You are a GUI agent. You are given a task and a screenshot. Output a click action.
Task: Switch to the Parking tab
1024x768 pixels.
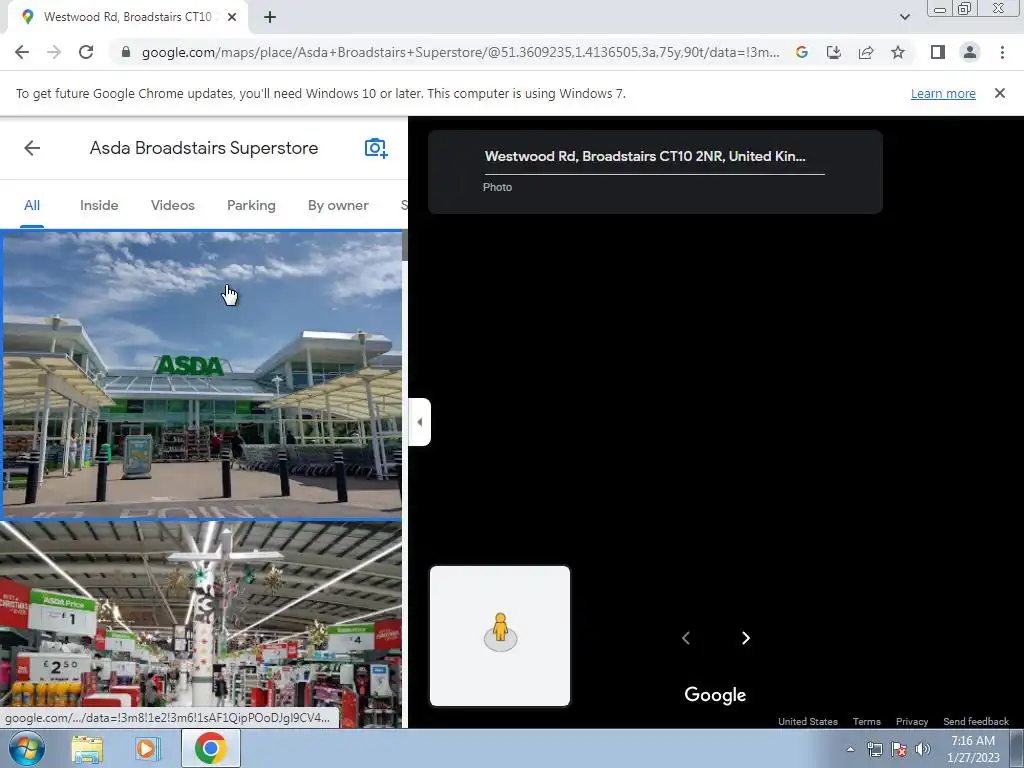(251, 205)
